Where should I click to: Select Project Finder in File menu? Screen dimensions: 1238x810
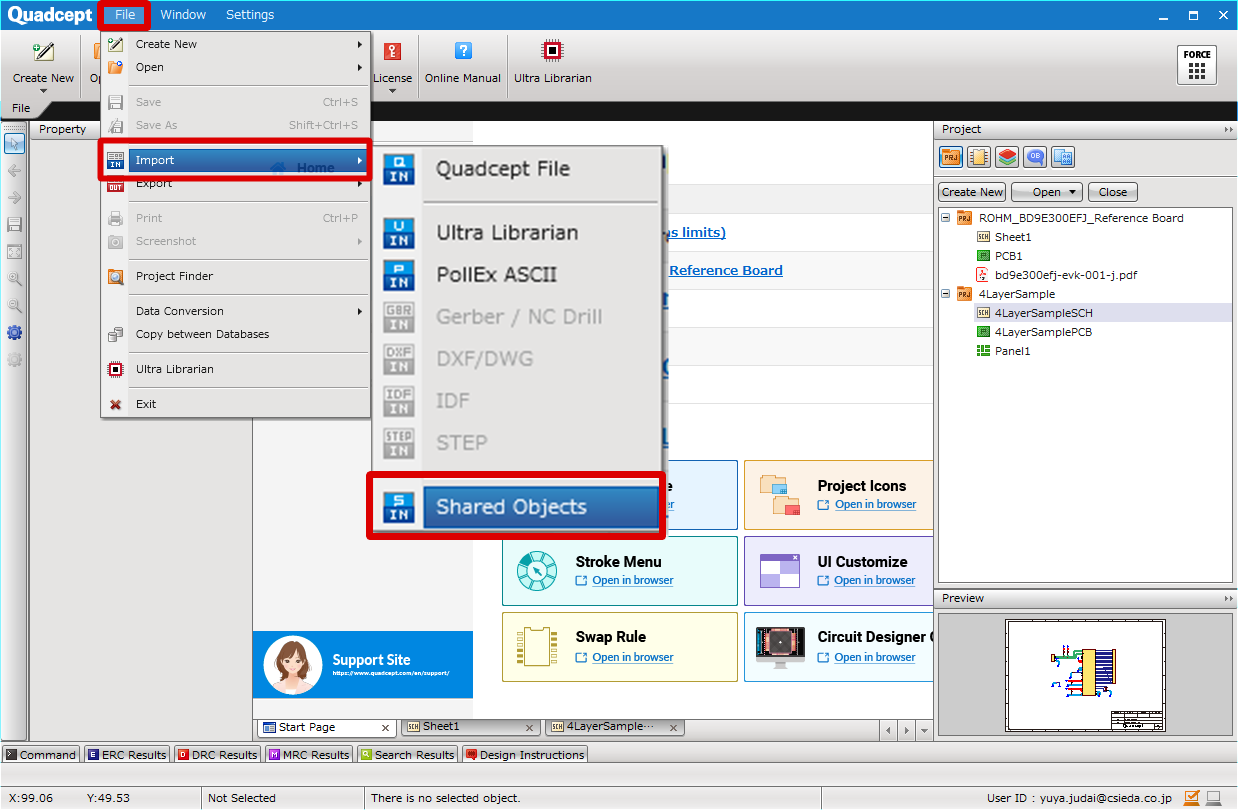pos(174,276)
